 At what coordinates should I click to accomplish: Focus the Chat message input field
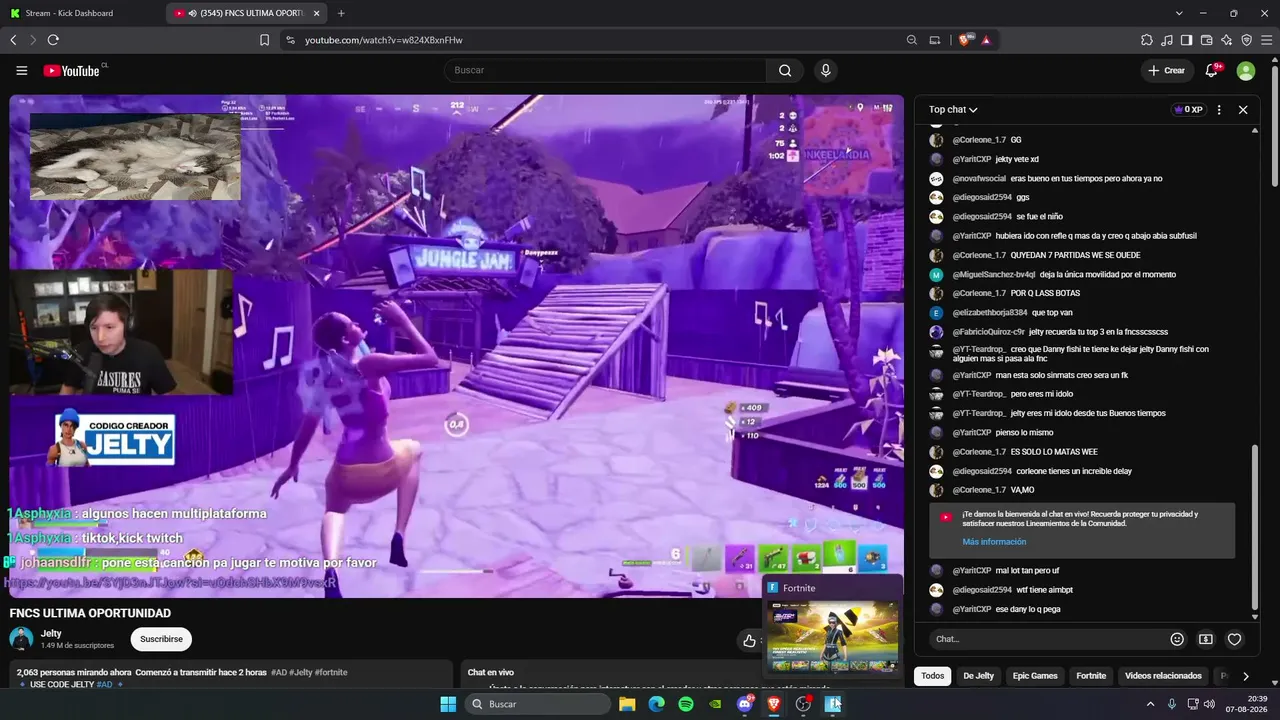click(x=1048, y=639)
